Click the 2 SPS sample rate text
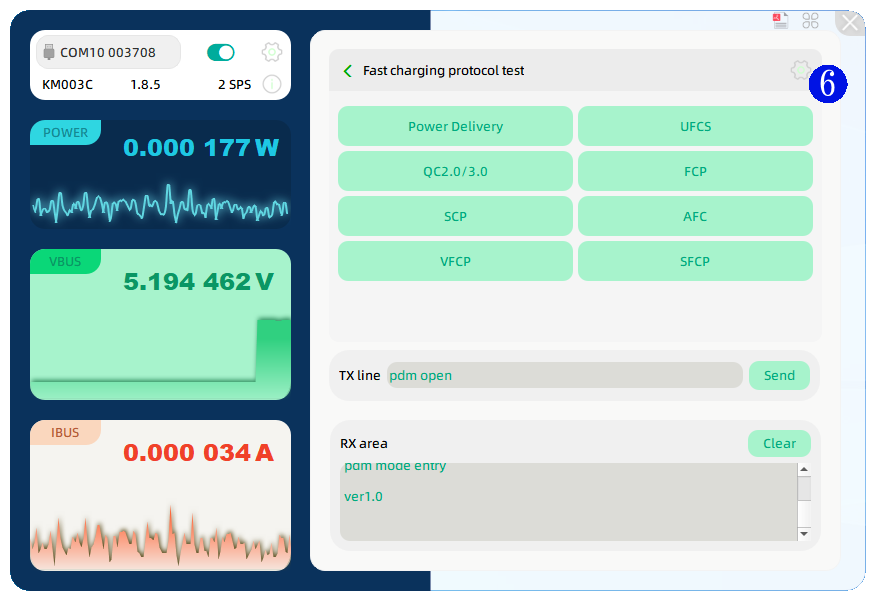The image size is (875, 600). [x=234, y=84]
